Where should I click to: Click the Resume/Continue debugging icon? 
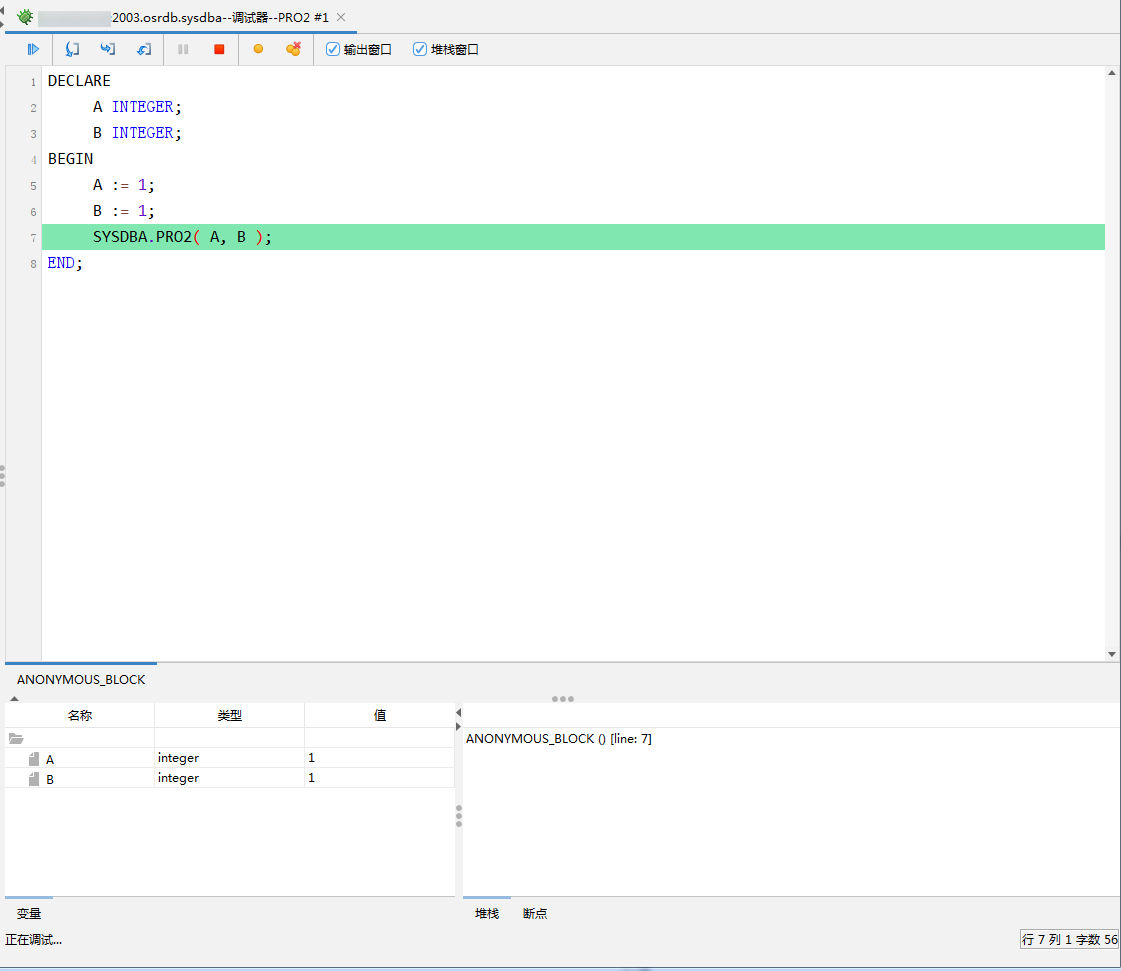pyautogui.click(x=33, y=49)
